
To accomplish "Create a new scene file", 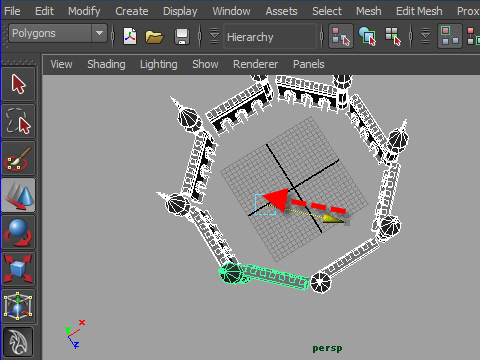I will tap(130, 36).
